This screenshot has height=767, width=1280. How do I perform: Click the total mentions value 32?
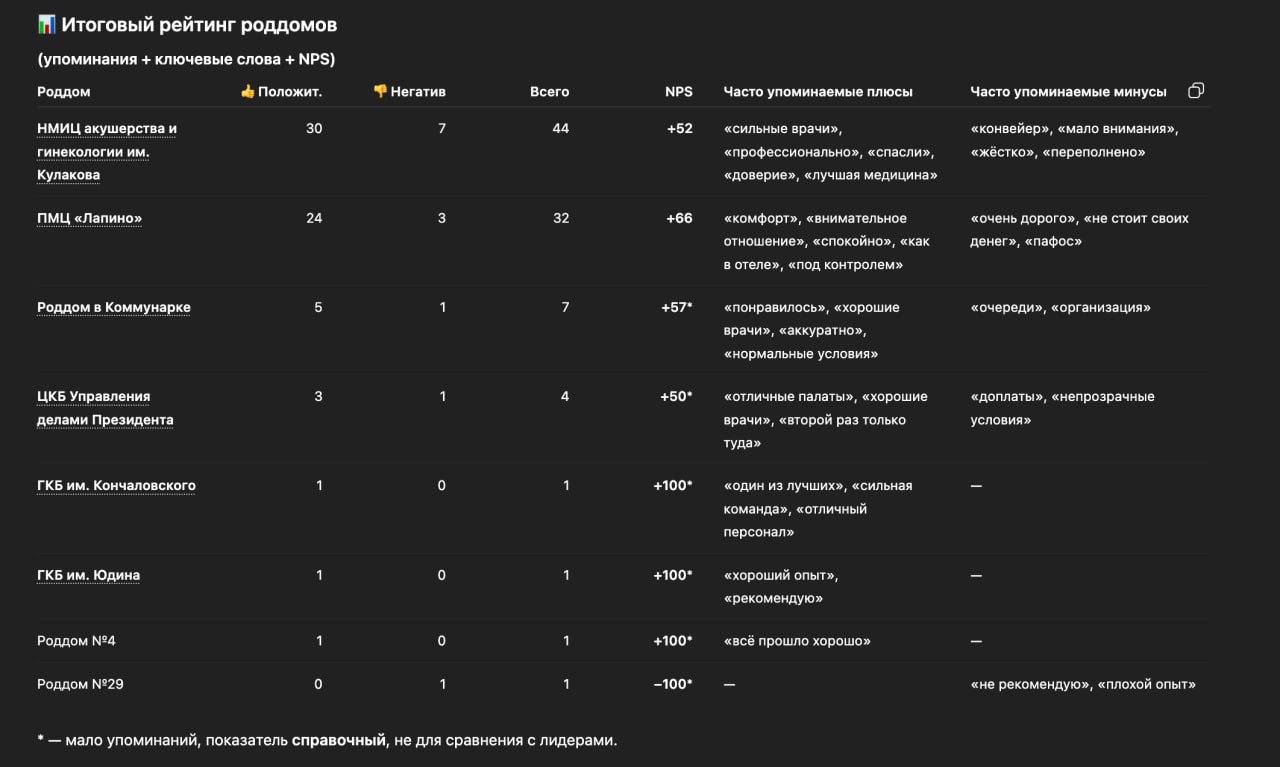pyautogui.click(x=560, y=218)
